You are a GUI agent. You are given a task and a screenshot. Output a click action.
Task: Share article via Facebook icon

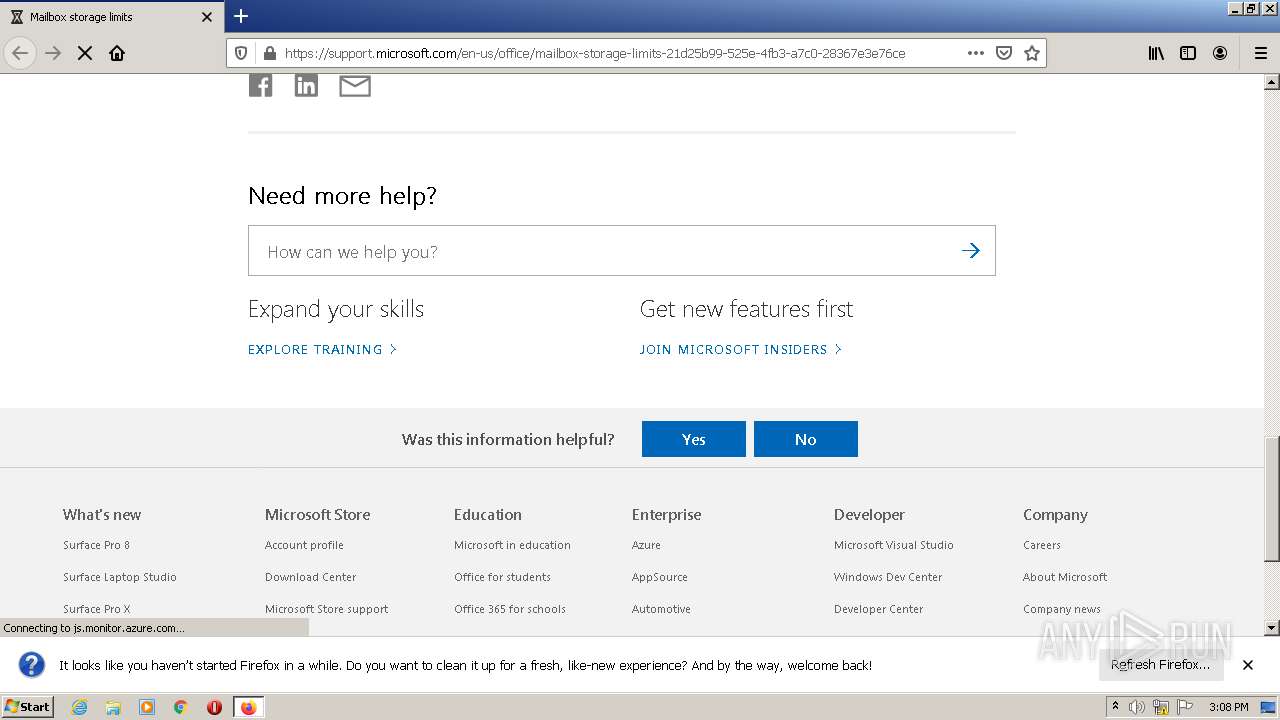260,86
